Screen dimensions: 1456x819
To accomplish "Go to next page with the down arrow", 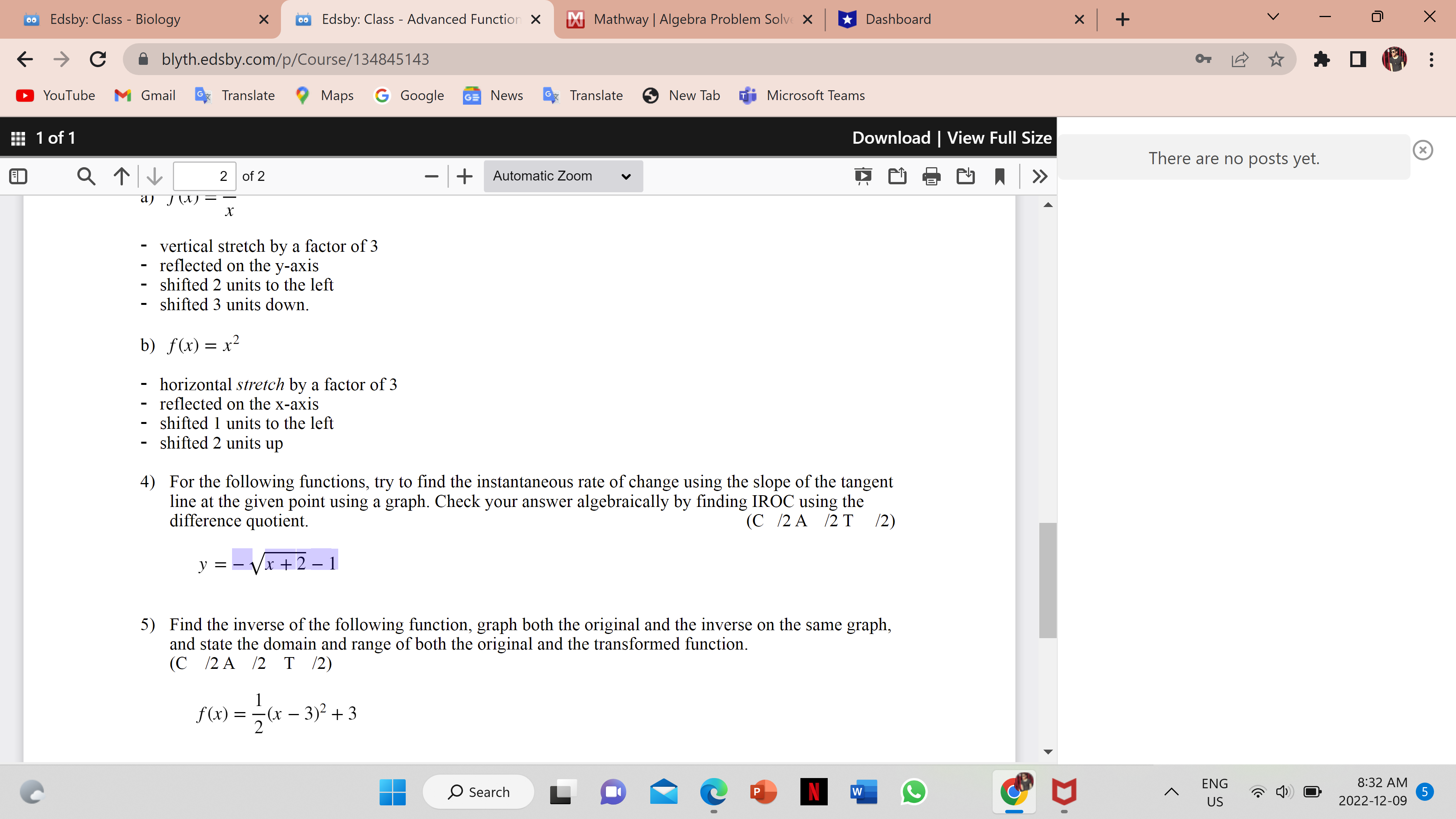I will coord(154,176).
